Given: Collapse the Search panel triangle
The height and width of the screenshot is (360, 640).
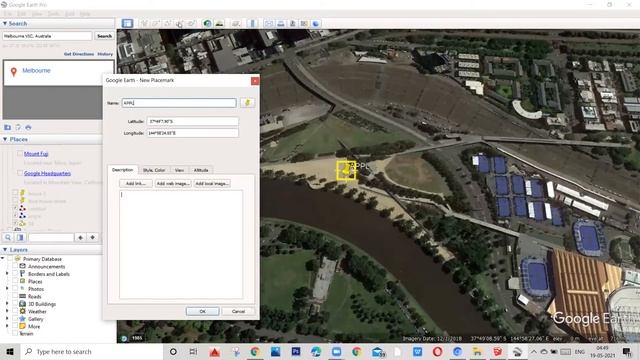Looking at the screenshot, I should tap(5, 24).
